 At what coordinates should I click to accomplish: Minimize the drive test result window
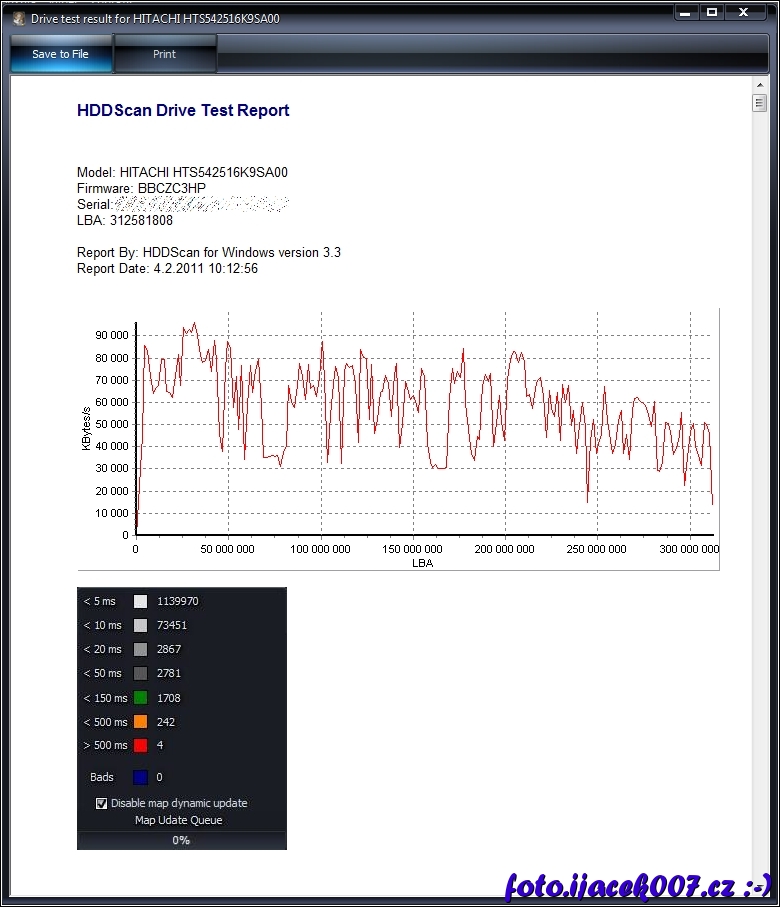688,12
